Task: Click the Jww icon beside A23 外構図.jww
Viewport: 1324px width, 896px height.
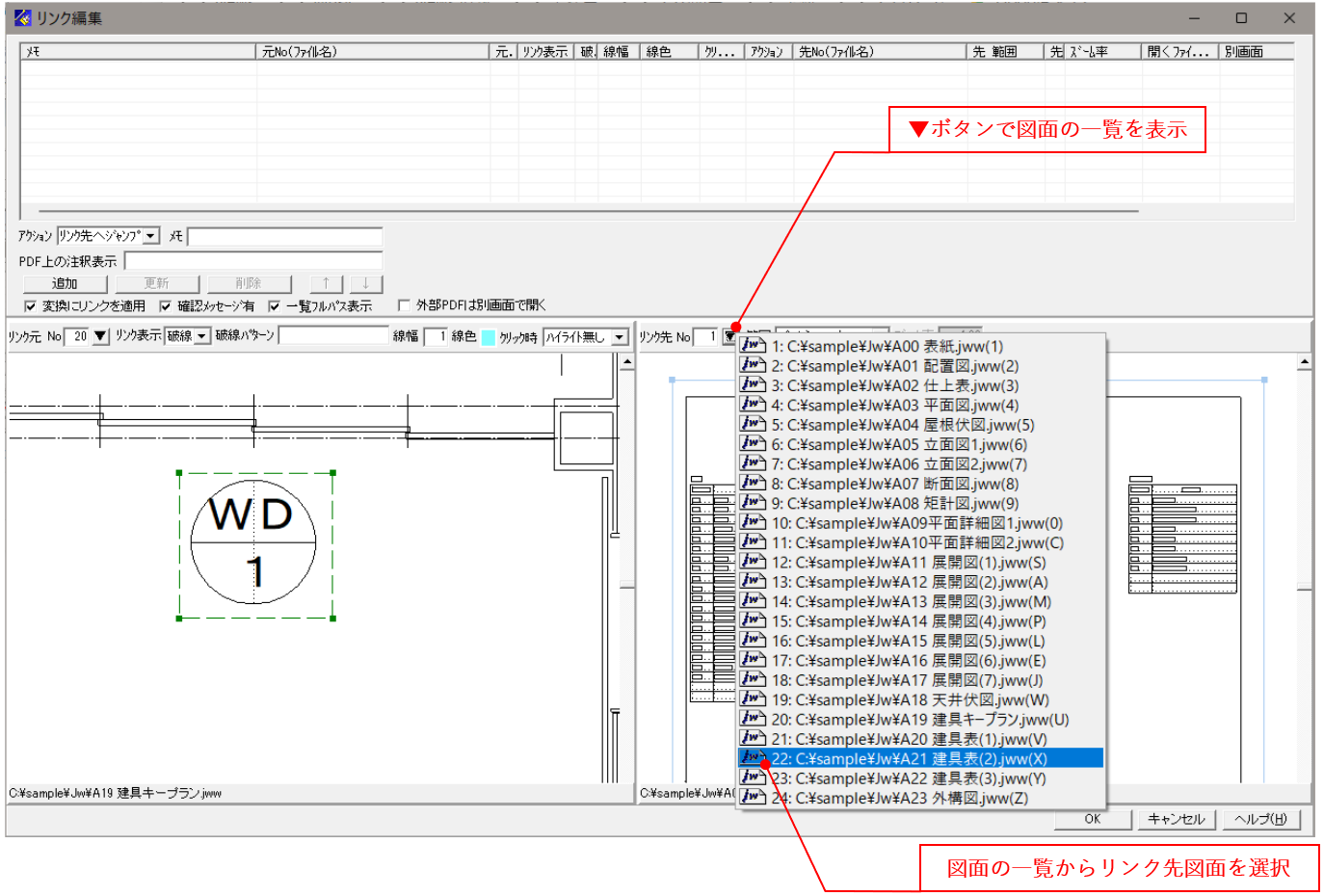Action: click(753, 798)
